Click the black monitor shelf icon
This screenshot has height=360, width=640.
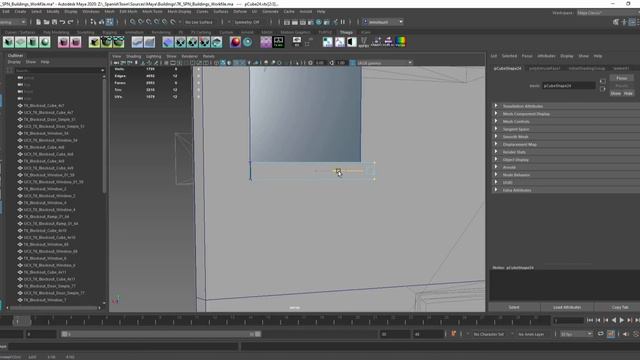[x=278, y=42]
